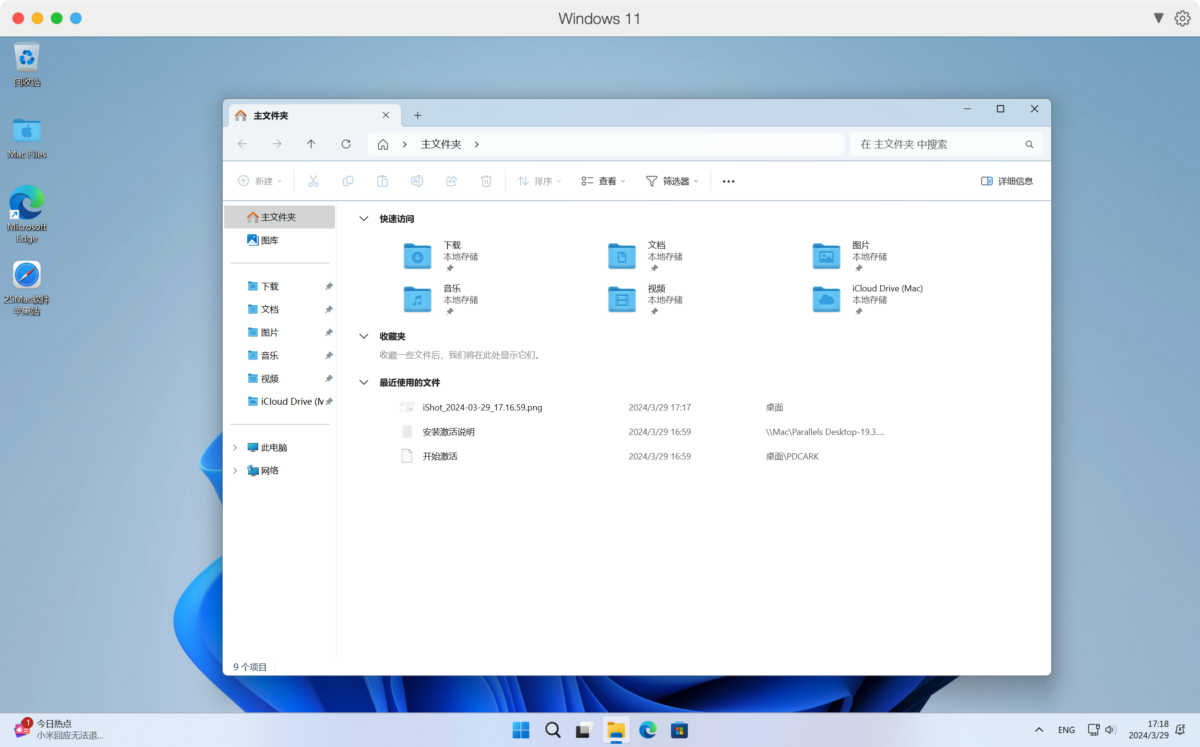Select the Mac Files desktop icon
The height and width of the screenshot is (747, 1200).
27,138
